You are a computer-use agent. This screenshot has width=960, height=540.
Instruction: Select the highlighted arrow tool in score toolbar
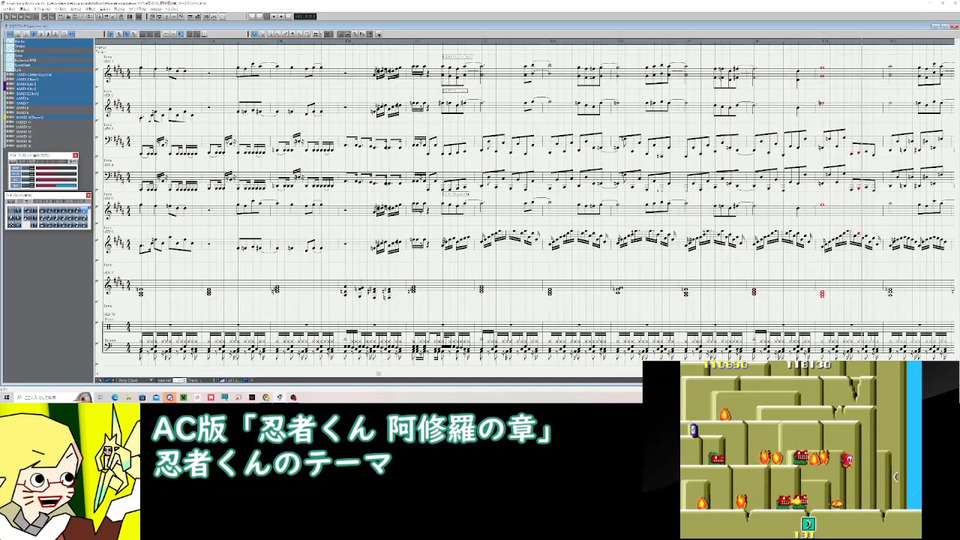pyautogui.click(x=254, y=34)
